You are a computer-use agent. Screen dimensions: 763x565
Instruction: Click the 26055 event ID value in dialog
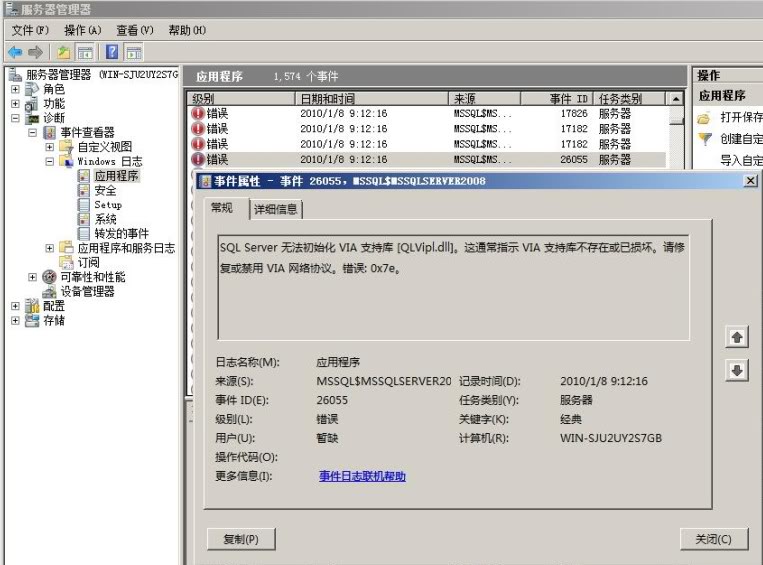point(332,400)
